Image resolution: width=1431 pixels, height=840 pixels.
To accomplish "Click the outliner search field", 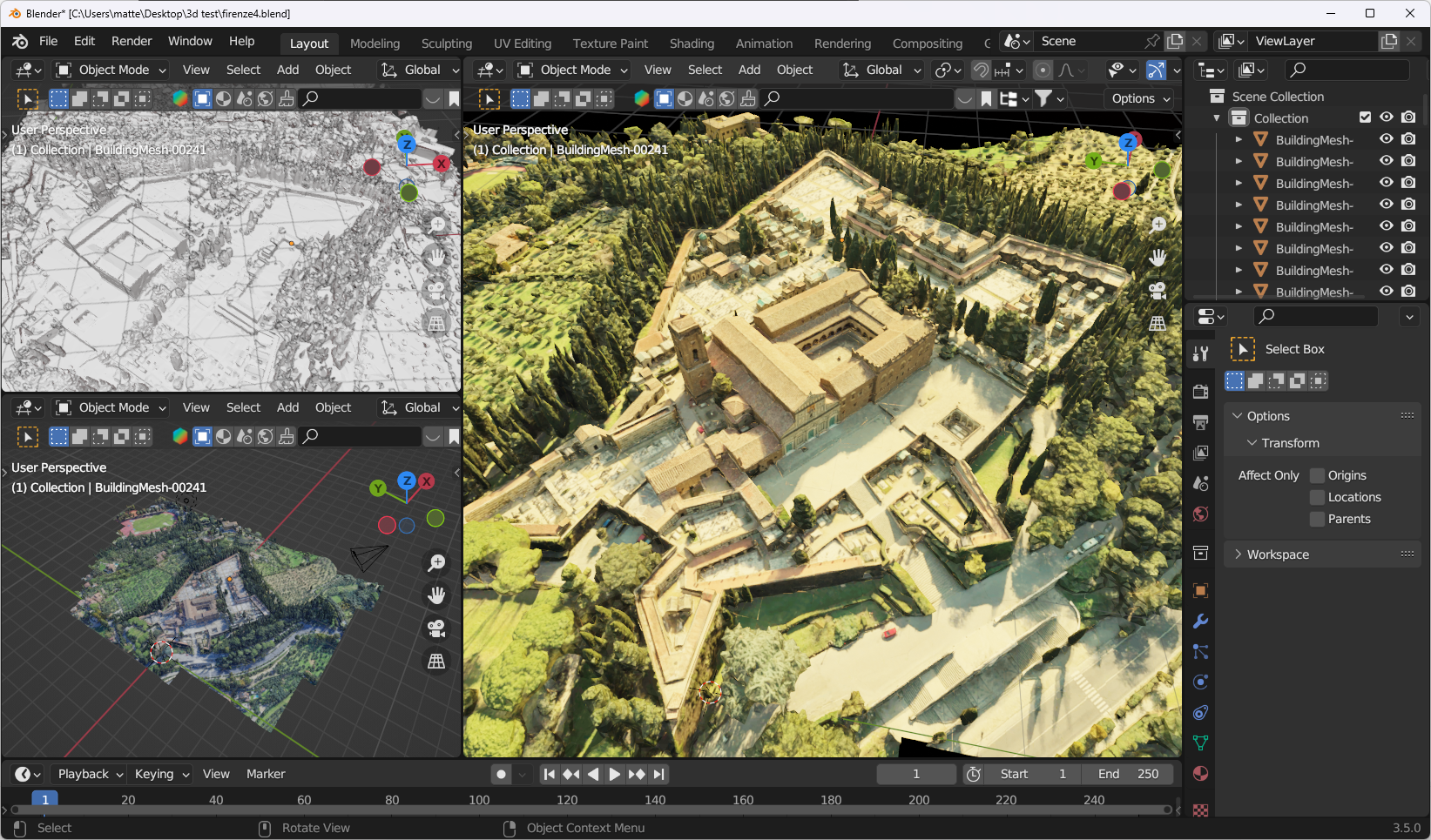I will (1347, 70).
